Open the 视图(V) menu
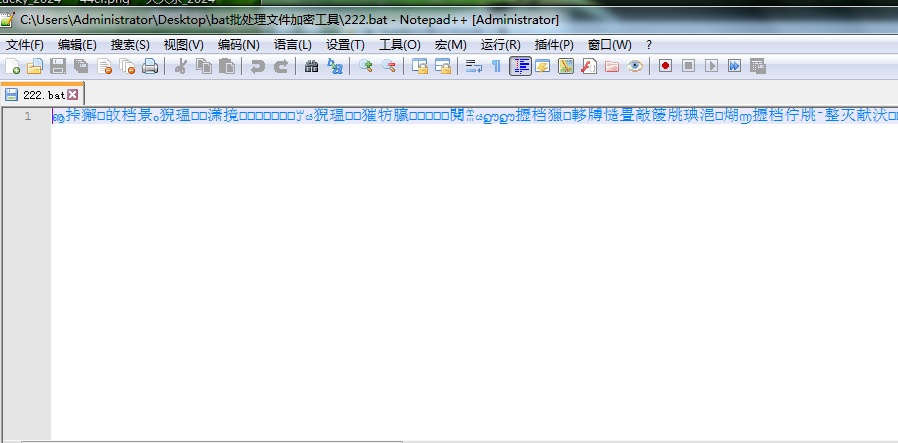Image resolution: width=898 pixels, height=443 pixels. pos(183,45)
